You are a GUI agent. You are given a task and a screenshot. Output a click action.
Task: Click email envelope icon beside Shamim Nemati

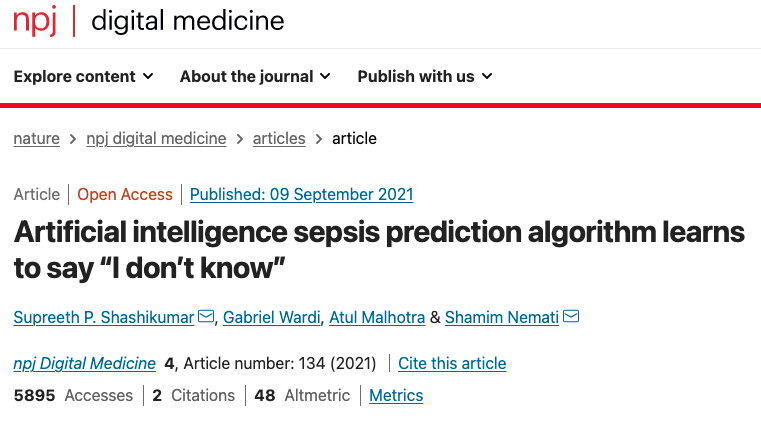(x=571, y=316)
